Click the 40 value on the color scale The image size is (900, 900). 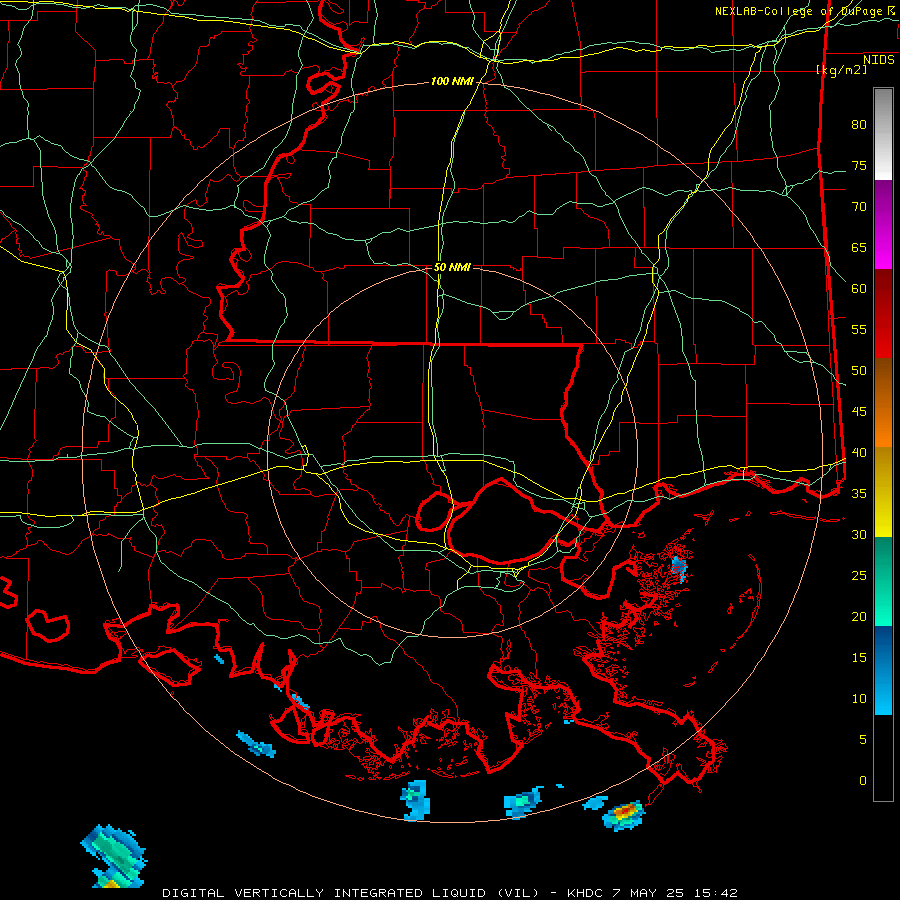[859, 453]
